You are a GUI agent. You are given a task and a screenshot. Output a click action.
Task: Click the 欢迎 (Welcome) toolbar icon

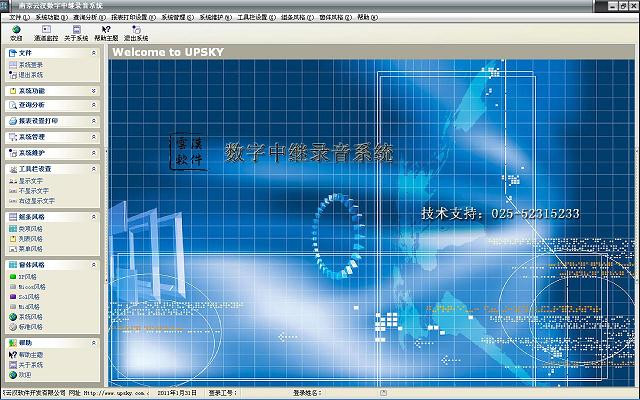click(15, 33)
